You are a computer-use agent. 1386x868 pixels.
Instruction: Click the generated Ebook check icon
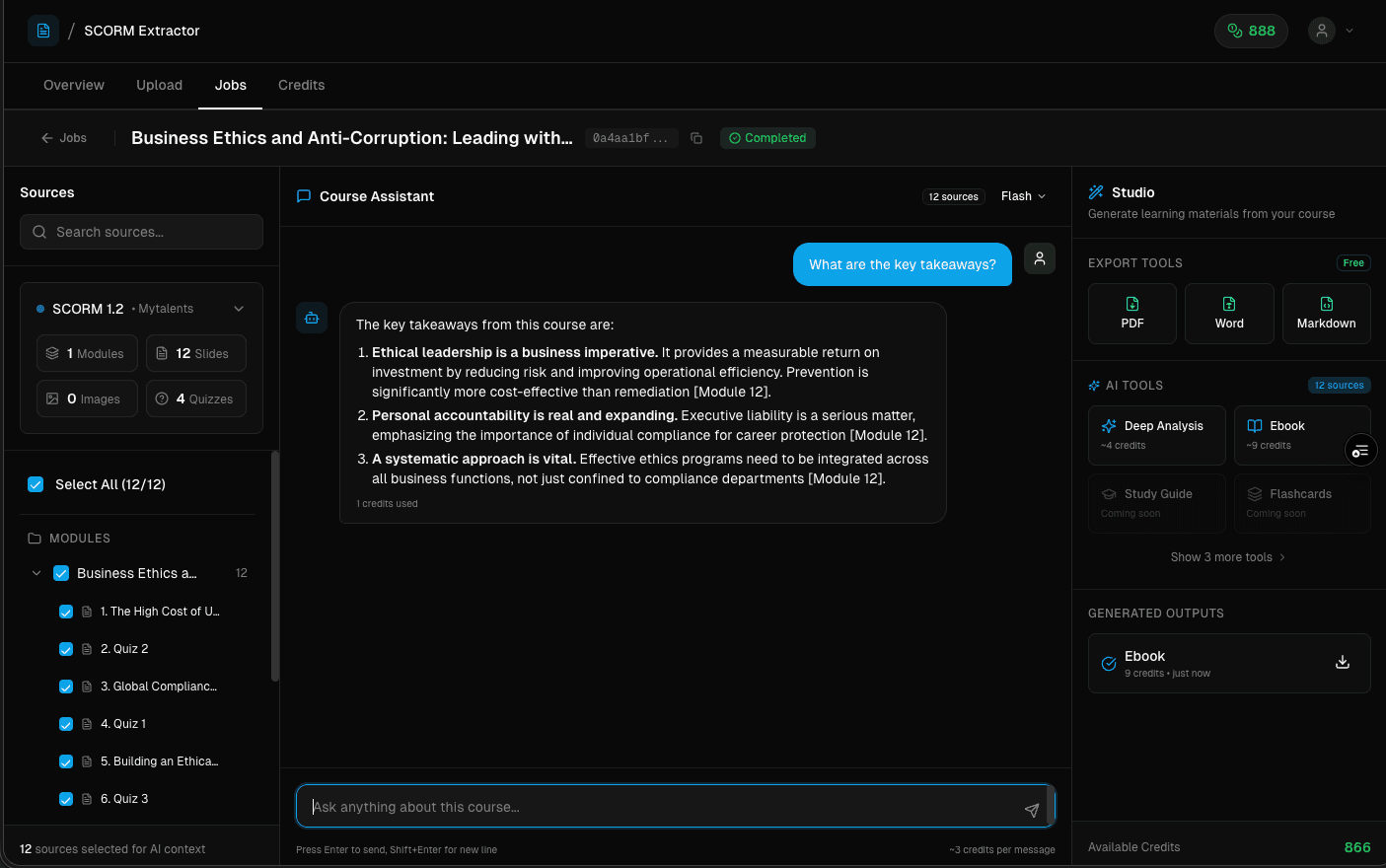(1109, 664)
